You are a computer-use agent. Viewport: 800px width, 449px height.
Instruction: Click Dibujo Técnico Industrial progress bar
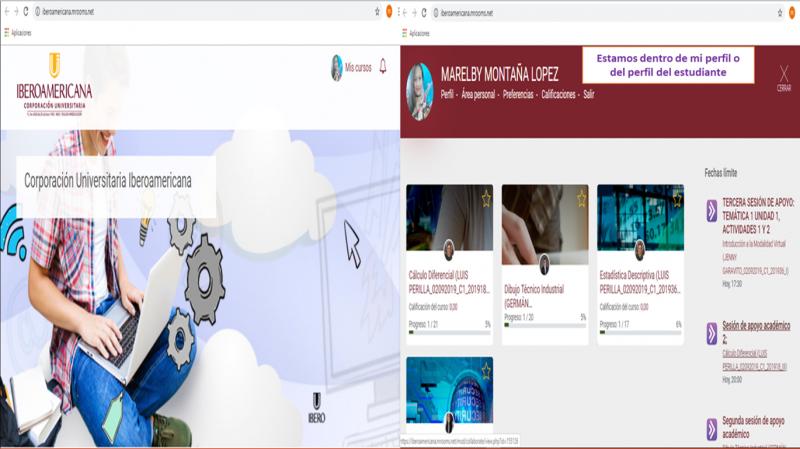click(x=545, y=325)
